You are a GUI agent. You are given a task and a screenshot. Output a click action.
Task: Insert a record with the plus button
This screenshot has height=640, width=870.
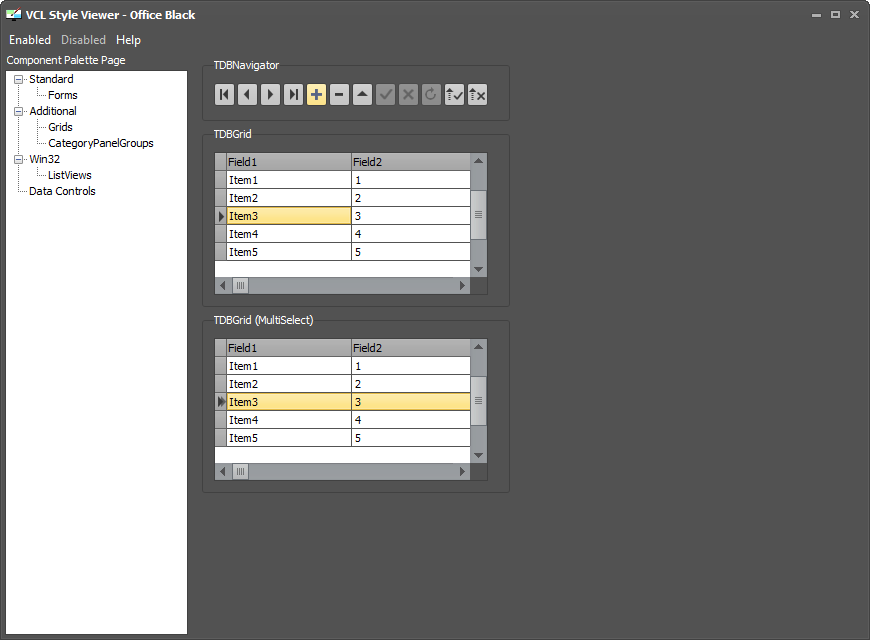(316, 95)
